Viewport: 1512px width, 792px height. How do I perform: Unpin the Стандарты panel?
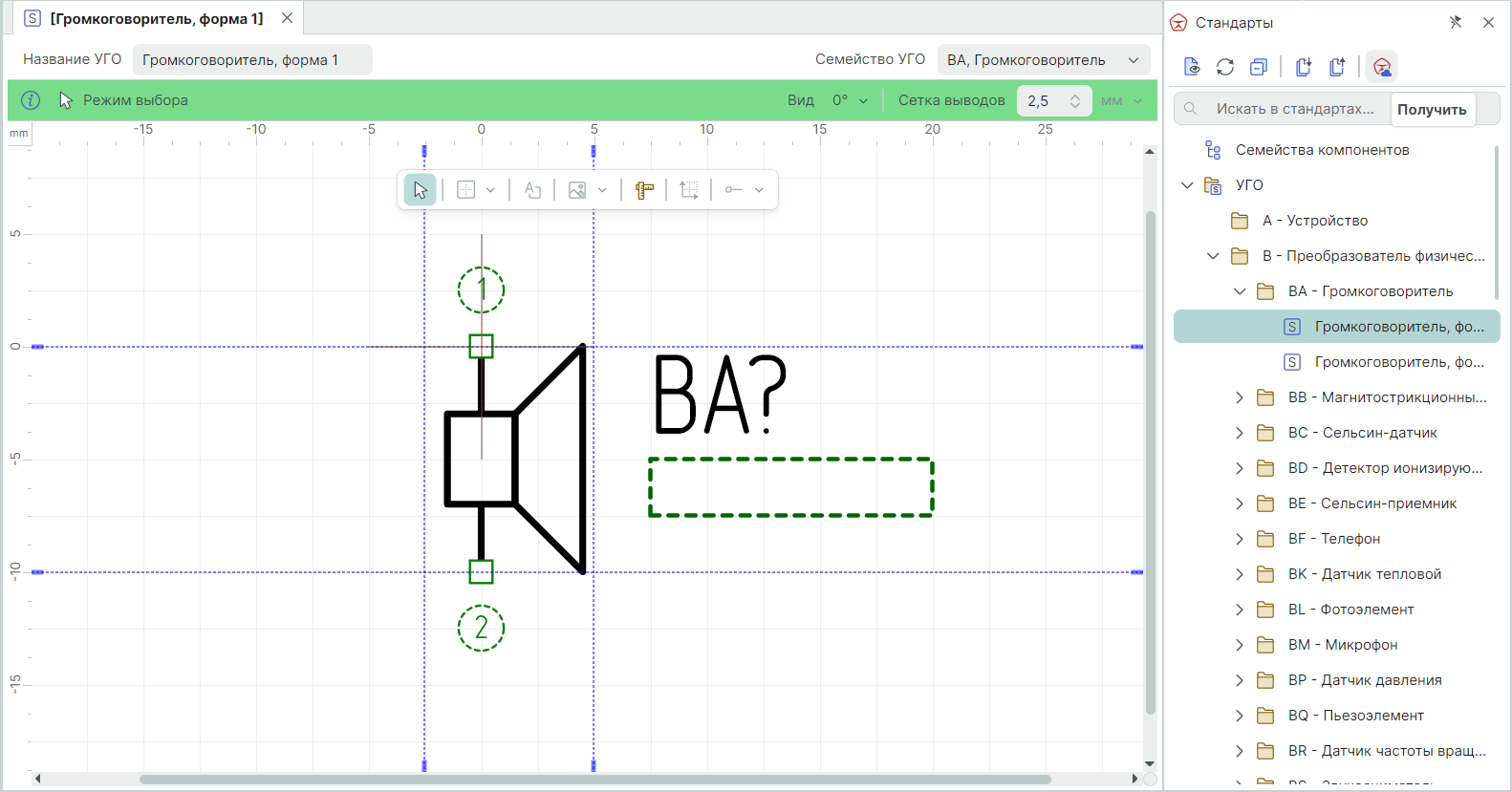coord(1455,22)
